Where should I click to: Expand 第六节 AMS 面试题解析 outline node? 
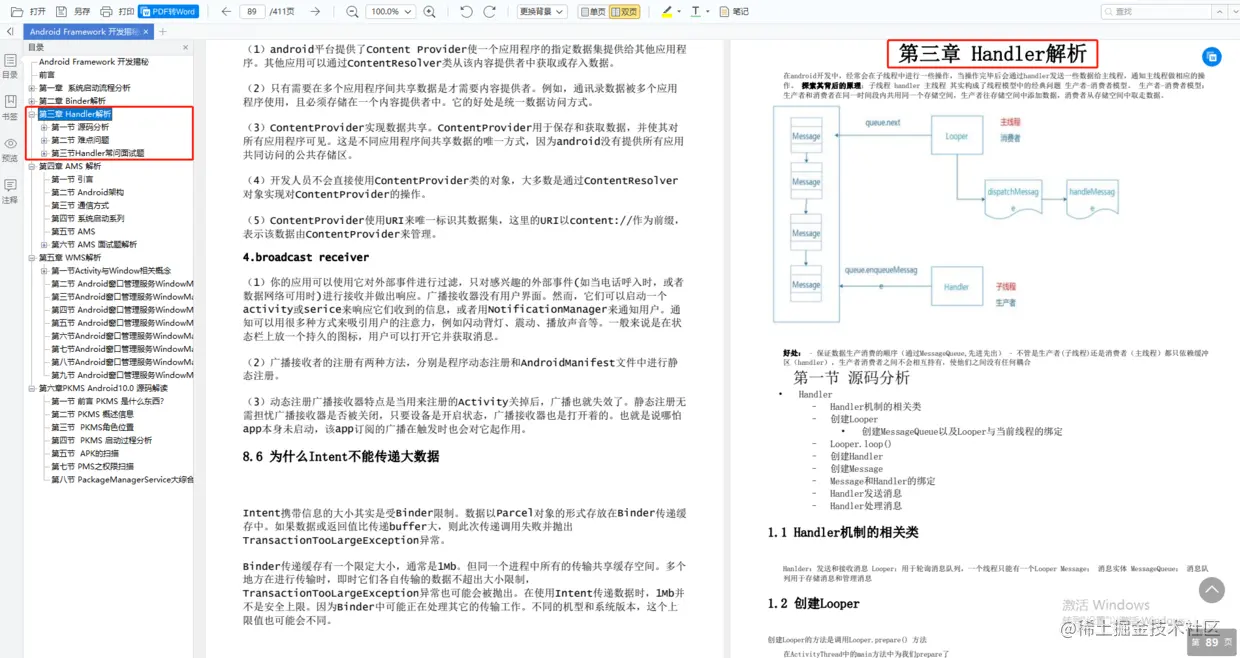pos(44,244)
